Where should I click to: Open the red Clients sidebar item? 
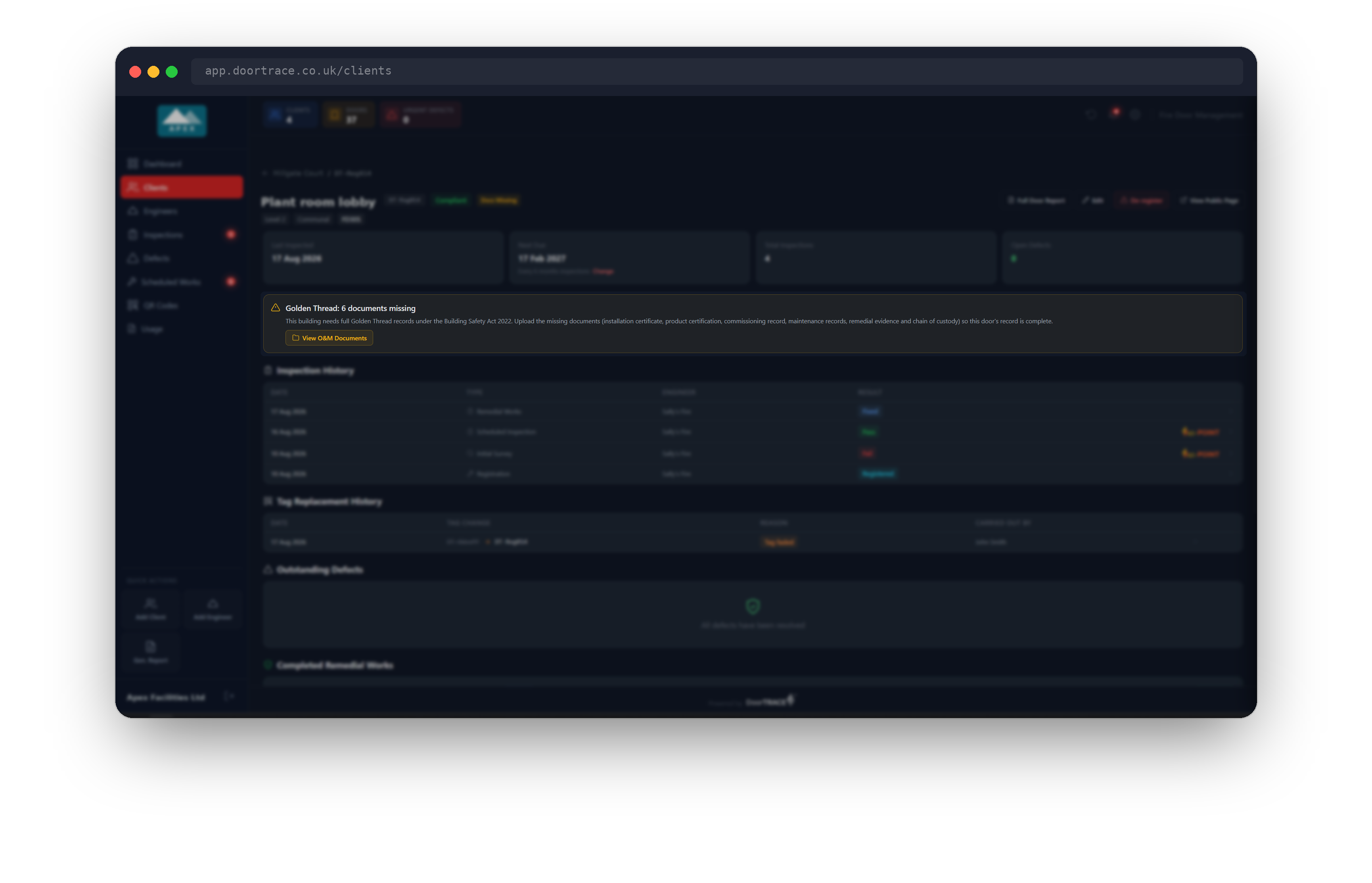click(182, 188)
